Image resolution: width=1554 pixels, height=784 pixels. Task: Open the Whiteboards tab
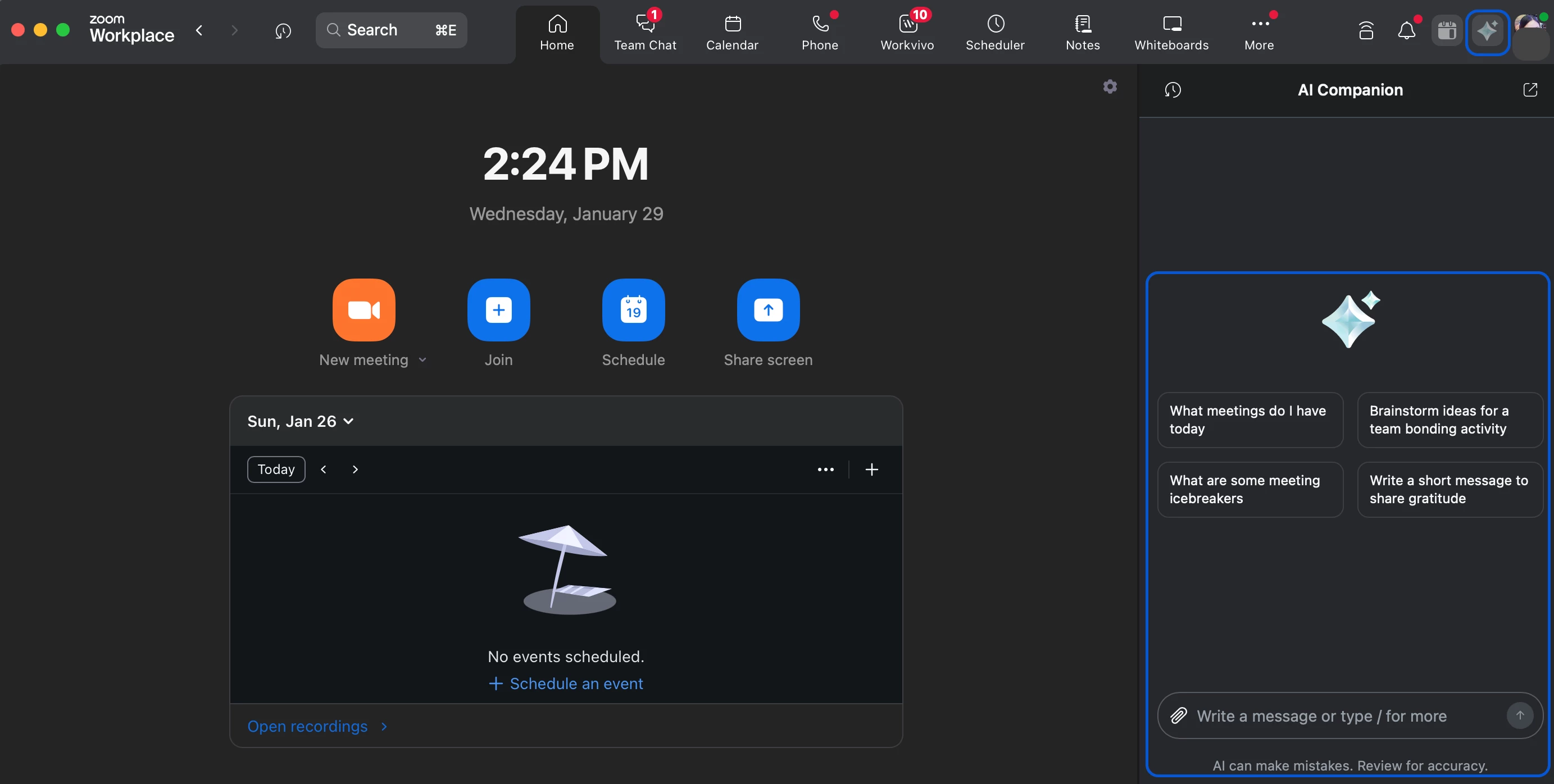click(x=1171, y=32)
